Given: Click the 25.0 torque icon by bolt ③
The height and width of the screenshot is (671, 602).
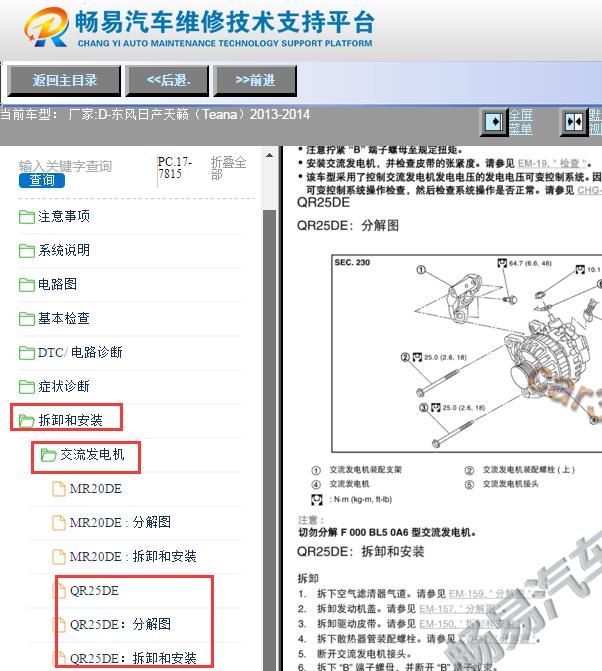Looking at the screenshot, I should pos(436,407).
